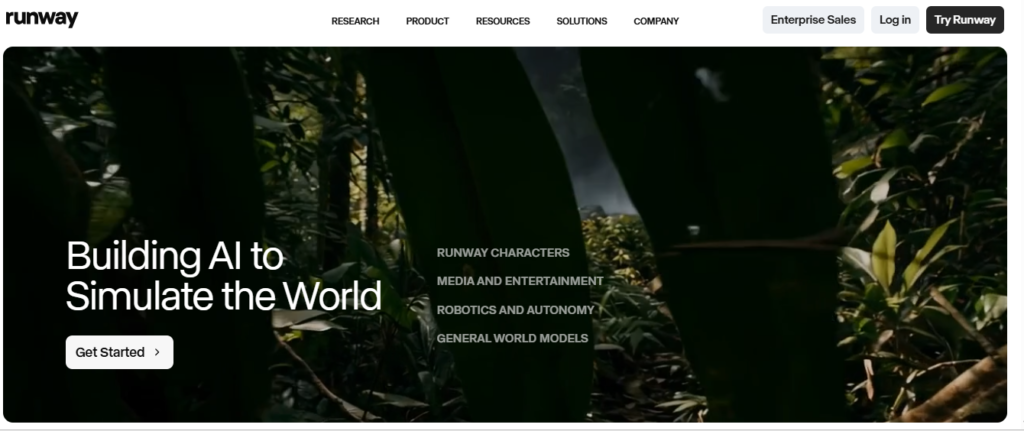Viewport: 1024px width, 431px height.
Task: Open the Resources menu
Action: 503,21
